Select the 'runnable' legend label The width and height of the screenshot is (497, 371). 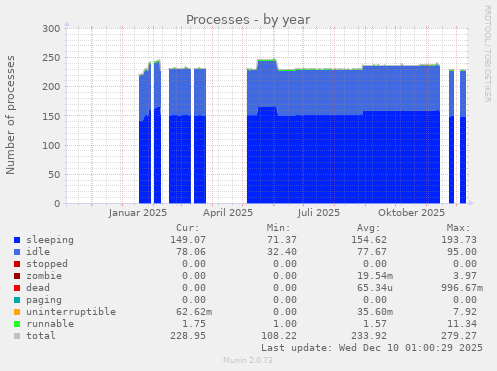tap(50, 324)
